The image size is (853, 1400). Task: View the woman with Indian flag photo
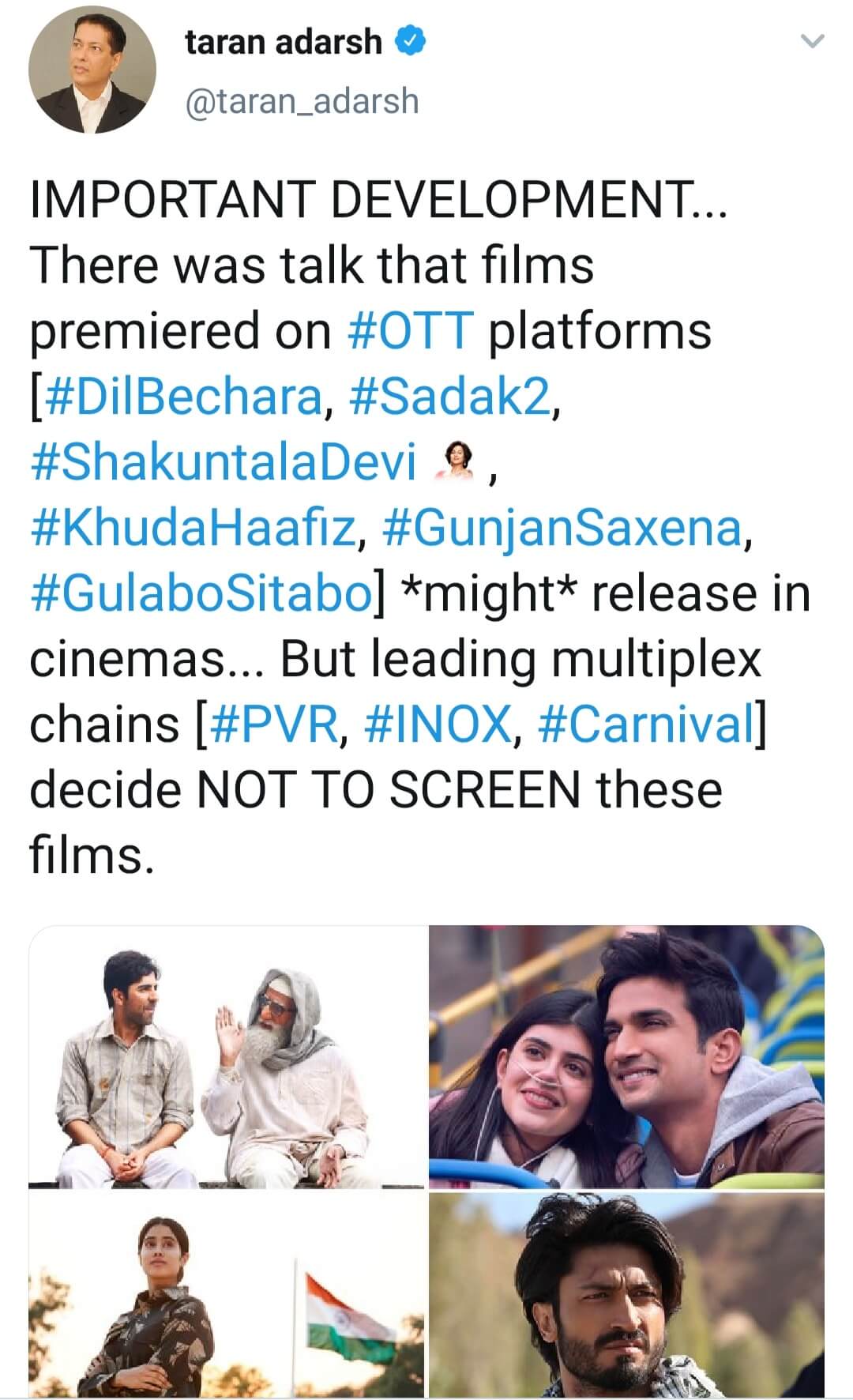(x=227, y=1296)
